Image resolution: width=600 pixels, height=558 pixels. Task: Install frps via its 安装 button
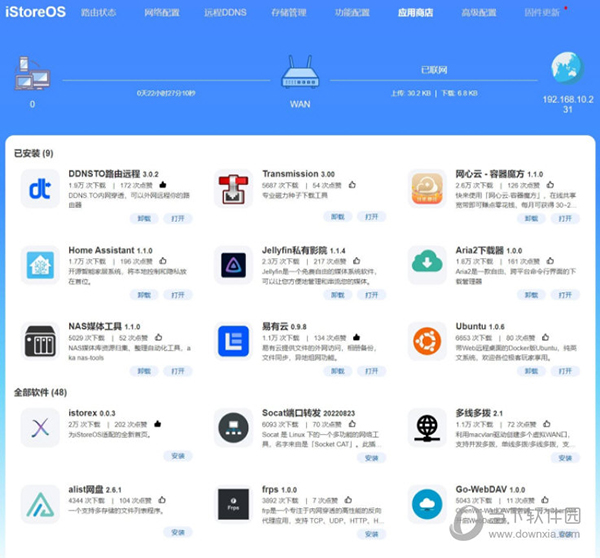[x=371, y=534]
